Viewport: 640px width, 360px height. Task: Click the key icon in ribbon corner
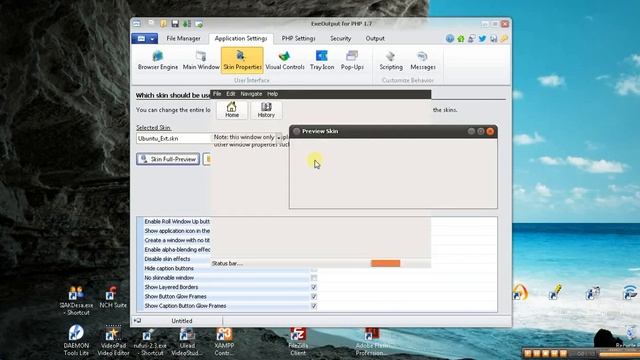point(504,38)
